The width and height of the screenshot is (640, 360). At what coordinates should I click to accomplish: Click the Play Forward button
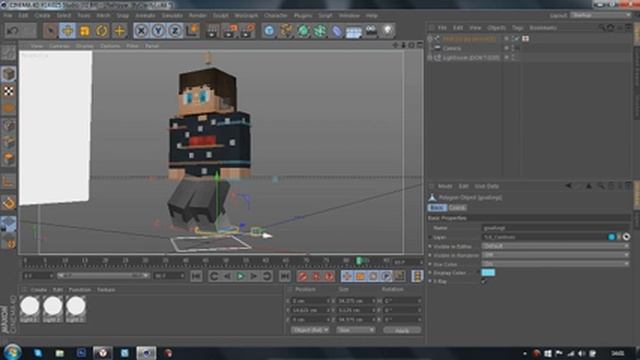coord(241,276)
